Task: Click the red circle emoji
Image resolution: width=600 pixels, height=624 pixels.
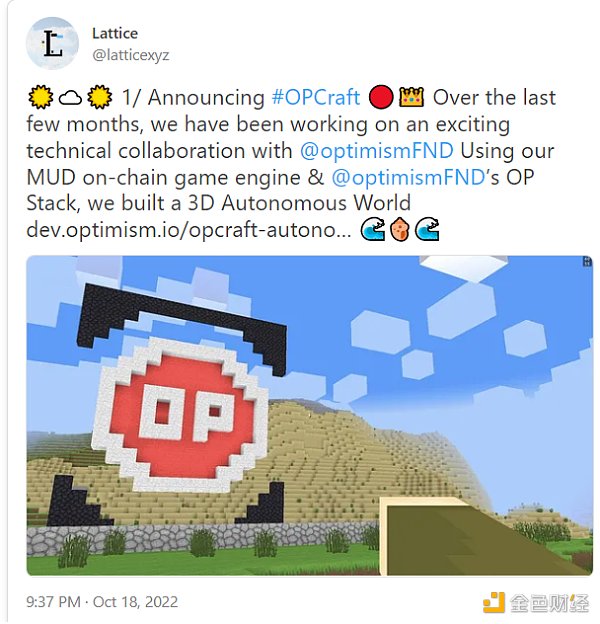Action: 381,98
